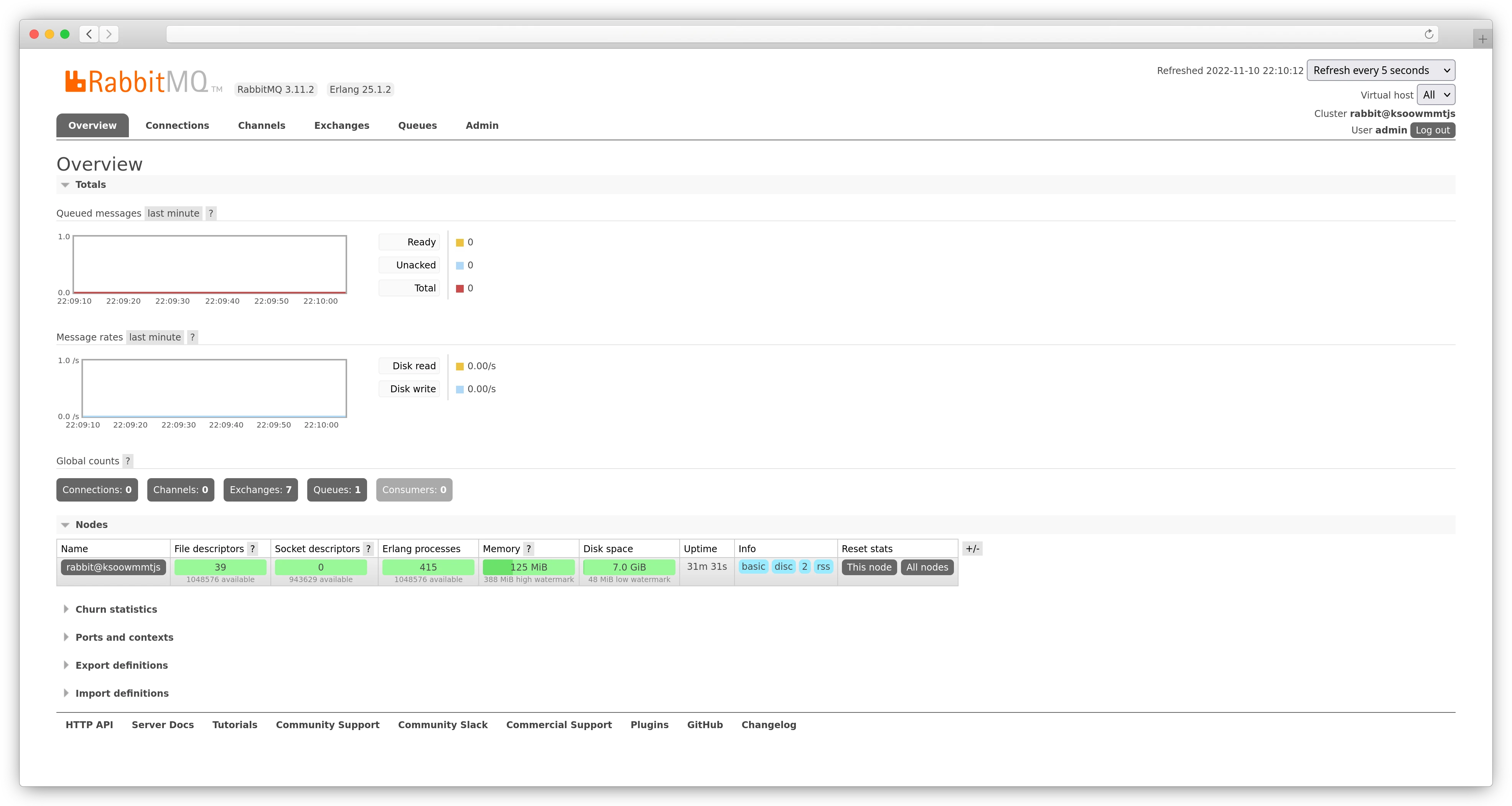Reload the page with the refresh icon
Viewport: 1512px width, 806px height.
click(1429, 34)
